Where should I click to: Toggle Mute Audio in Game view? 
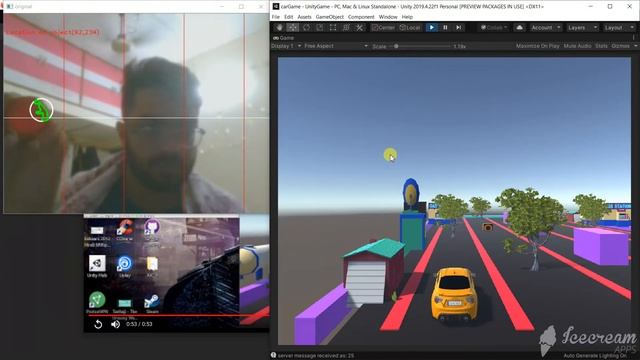click(x=578, y=46)
